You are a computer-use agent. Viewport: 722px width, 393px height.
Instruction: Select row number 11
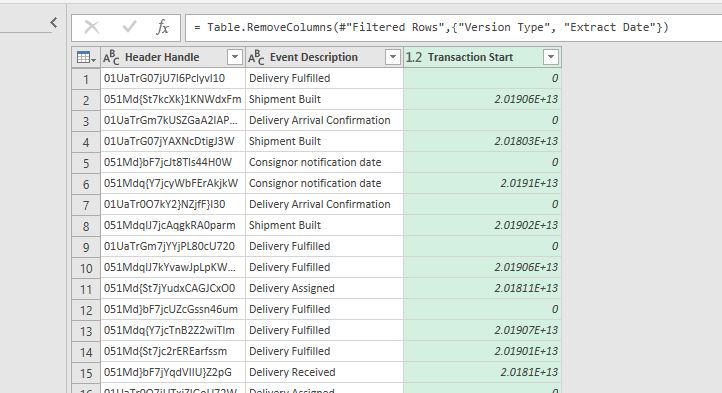click(86, 289)
